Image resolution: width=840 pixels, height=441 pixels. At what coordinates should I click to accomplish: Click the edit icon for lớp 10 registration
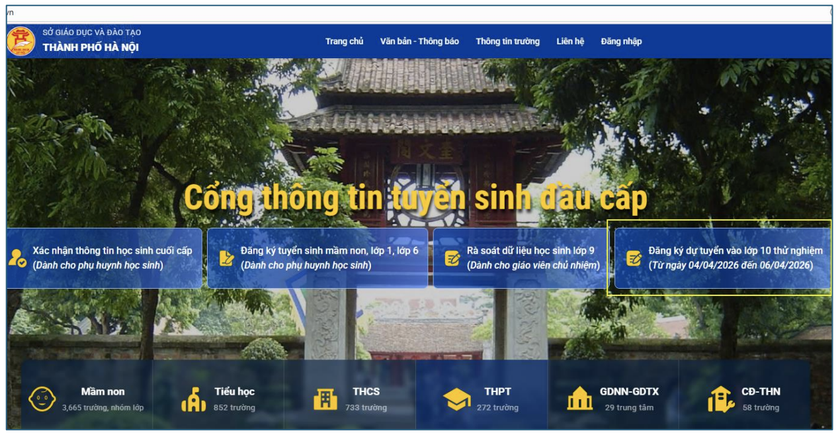click(x=634, y=258)
